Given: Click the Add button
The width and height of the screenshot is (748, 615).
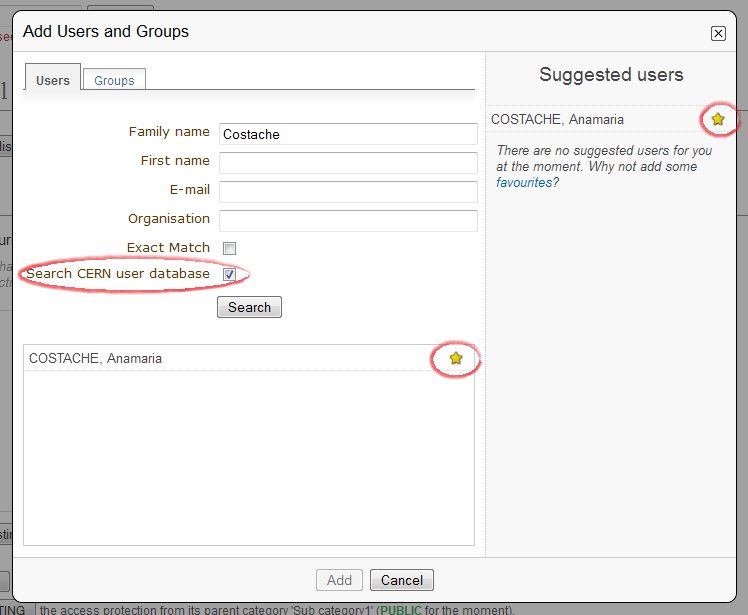Looking at the screenshot, I should coord(339,580).
